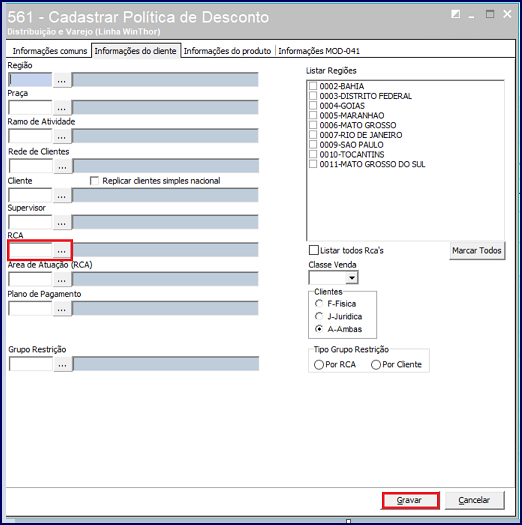Check the 0010-TOCANTINS region
Viewport: 522px width, 525px height.
pos(313,154)
